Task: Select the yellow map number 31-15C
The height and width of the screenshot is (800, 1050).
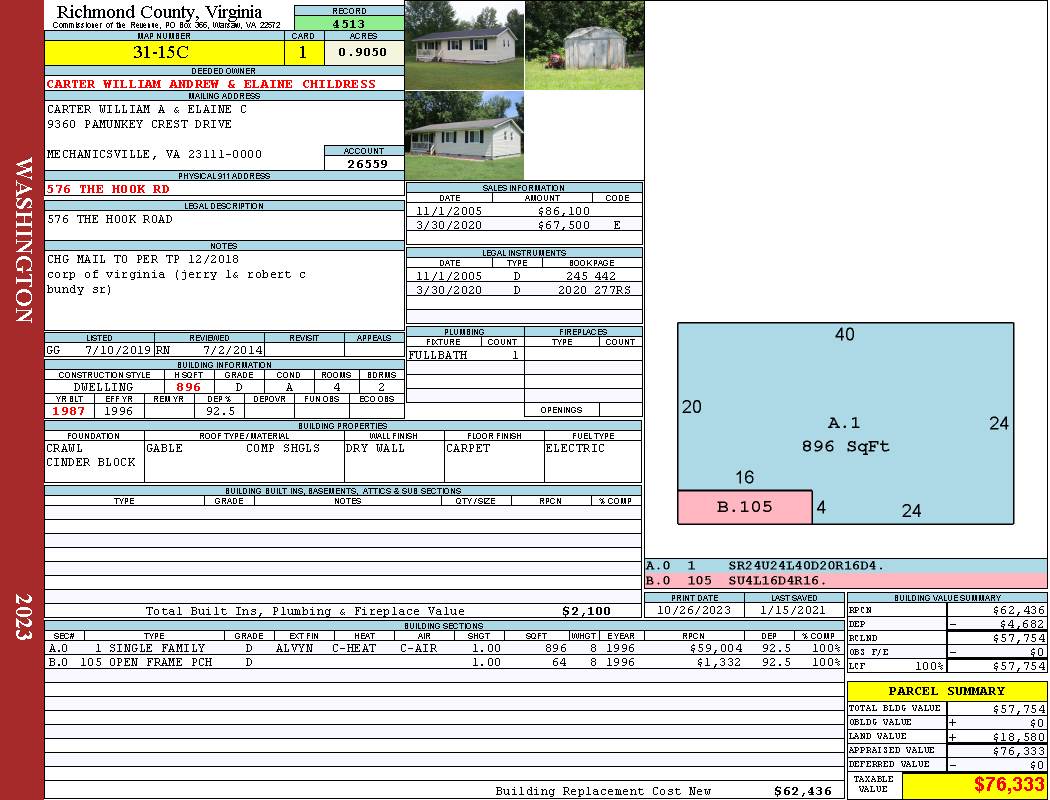Action: pyautogui.click(x=163, y=53)
